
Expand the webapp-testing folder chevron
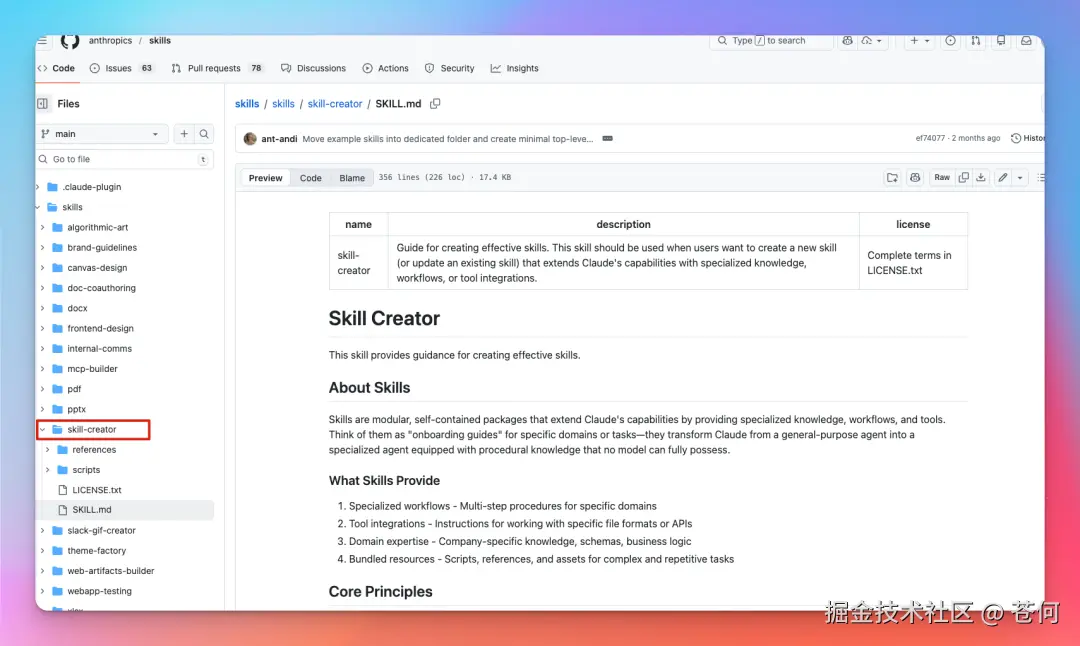point(43,592)
